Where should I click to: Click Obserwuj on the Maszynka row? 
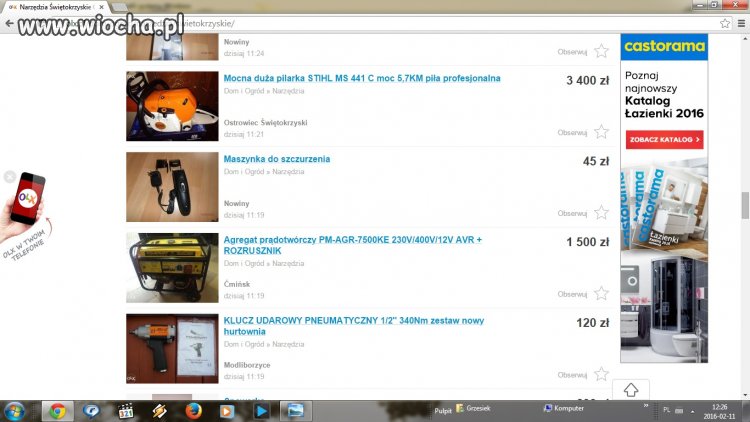572,213
